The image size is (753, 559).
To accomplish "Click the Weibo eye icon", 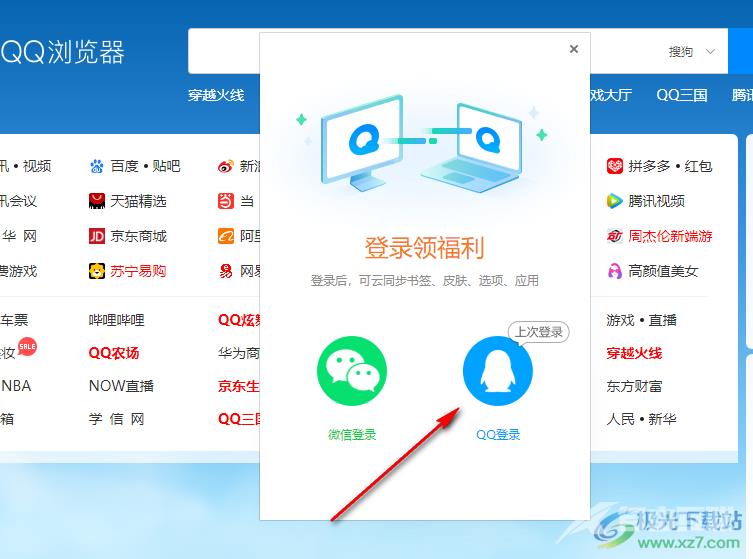I will coord(226,166).
